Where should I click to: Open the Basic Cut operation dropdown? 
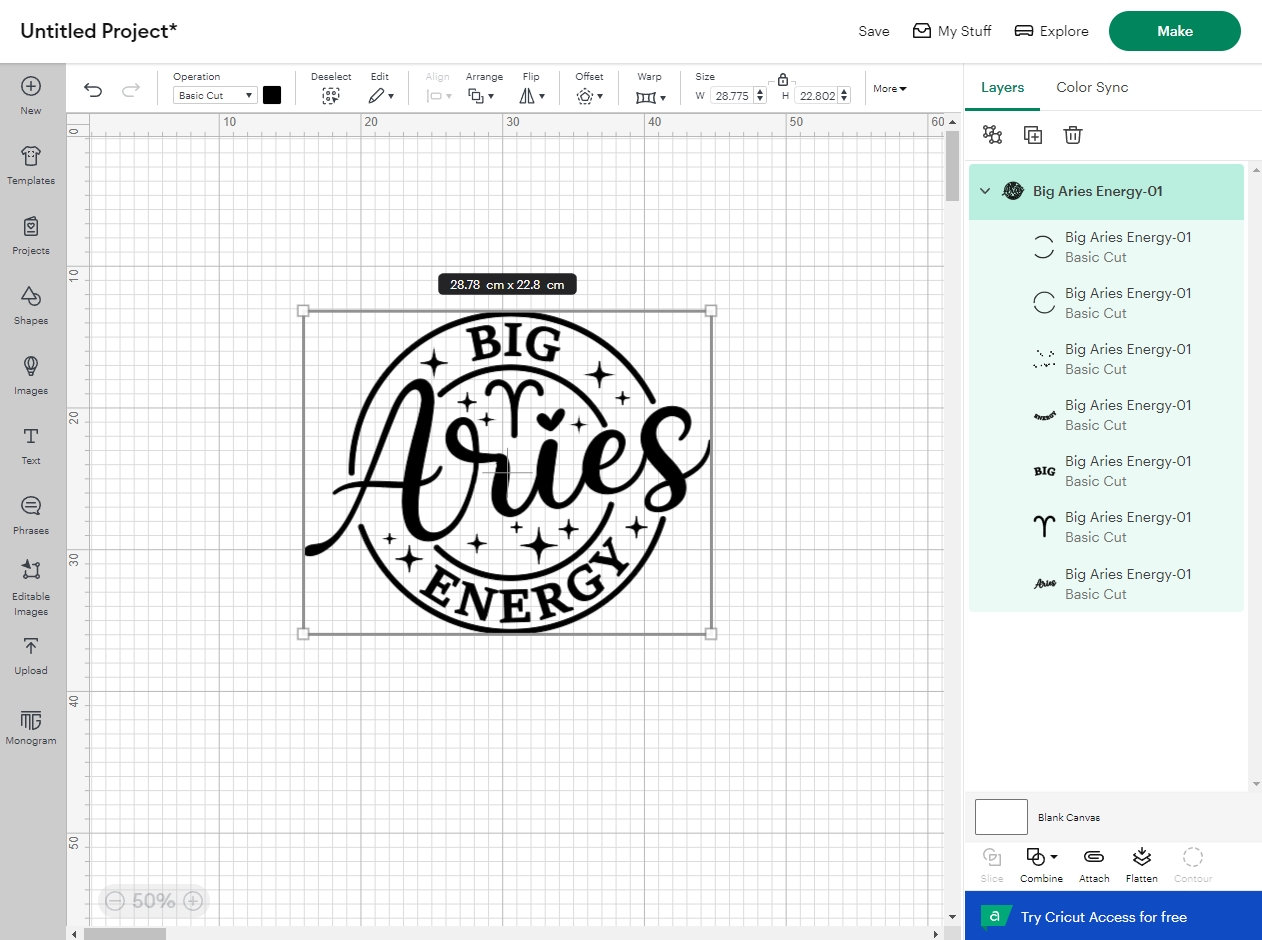point(213,95)
